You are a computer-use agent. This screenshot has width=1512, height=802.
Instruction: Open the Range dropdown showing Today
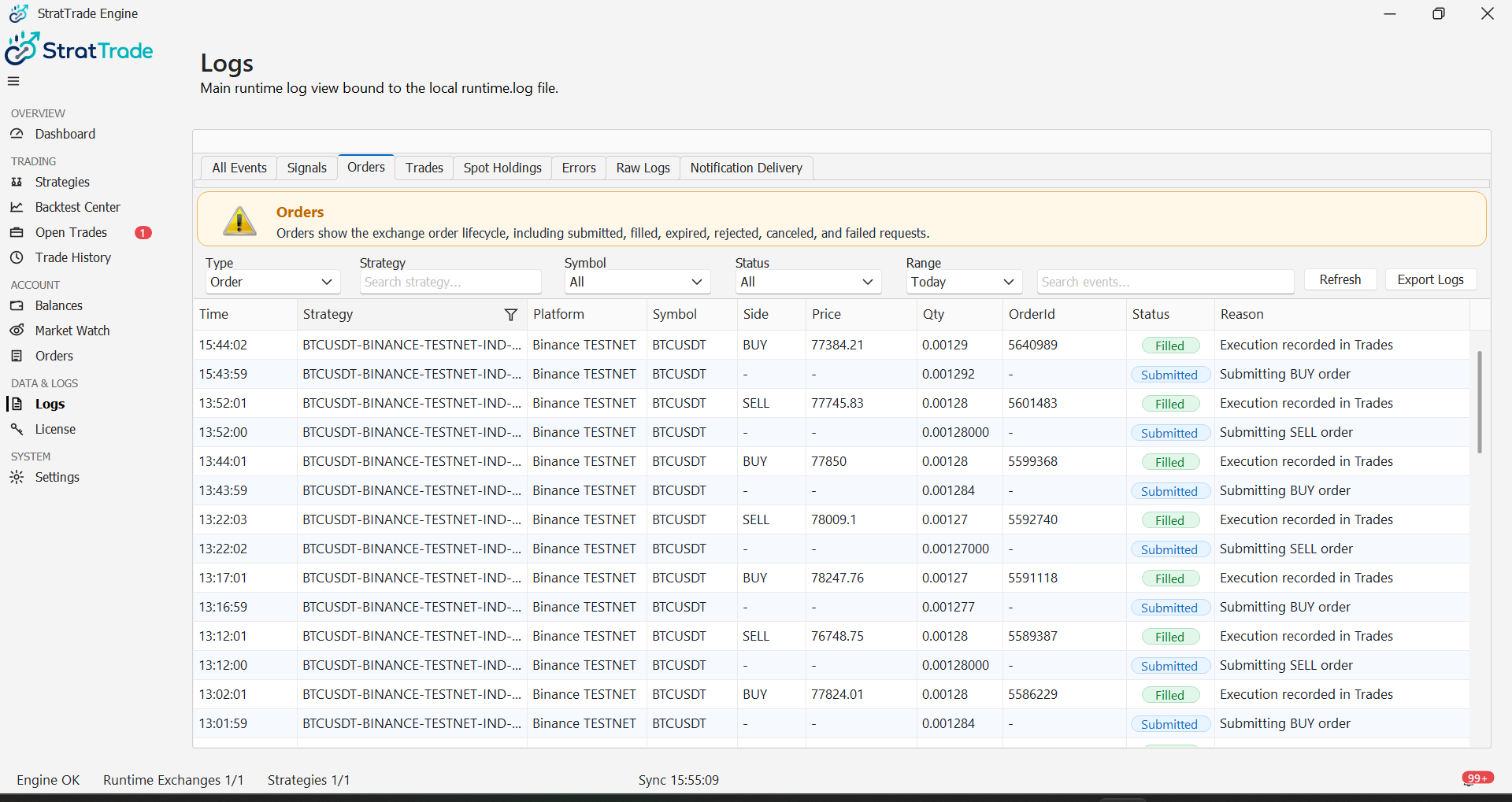(x=964, y=282)
